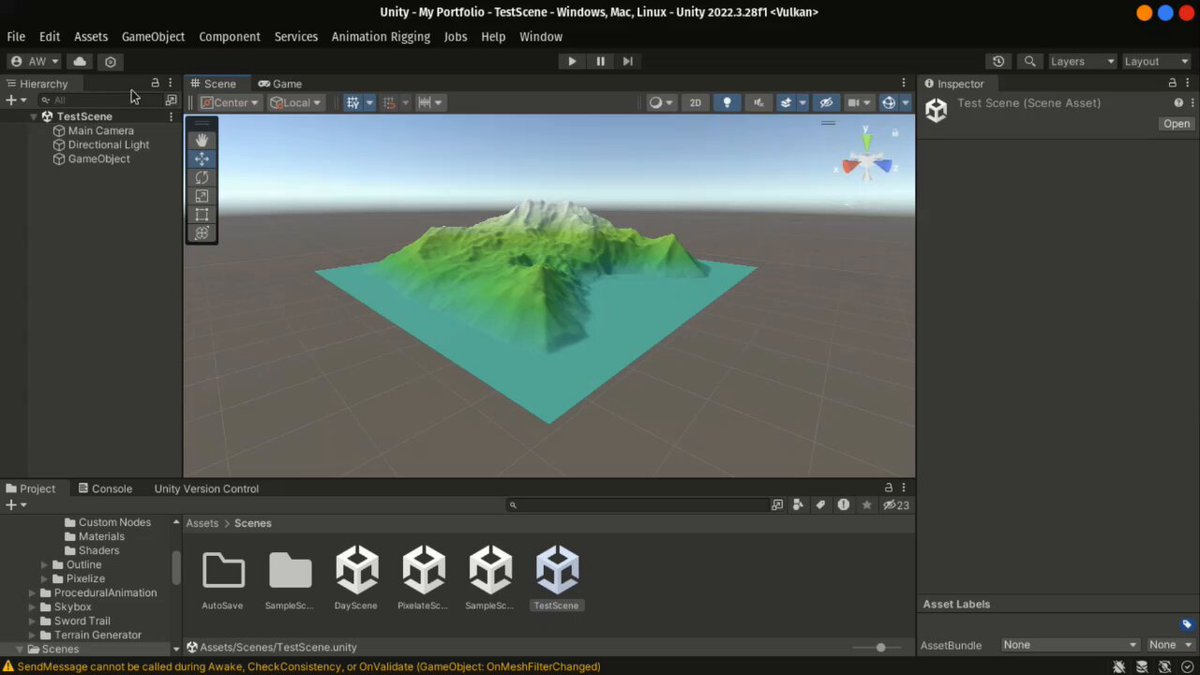Click the Play button

click(x=572, y=61)
